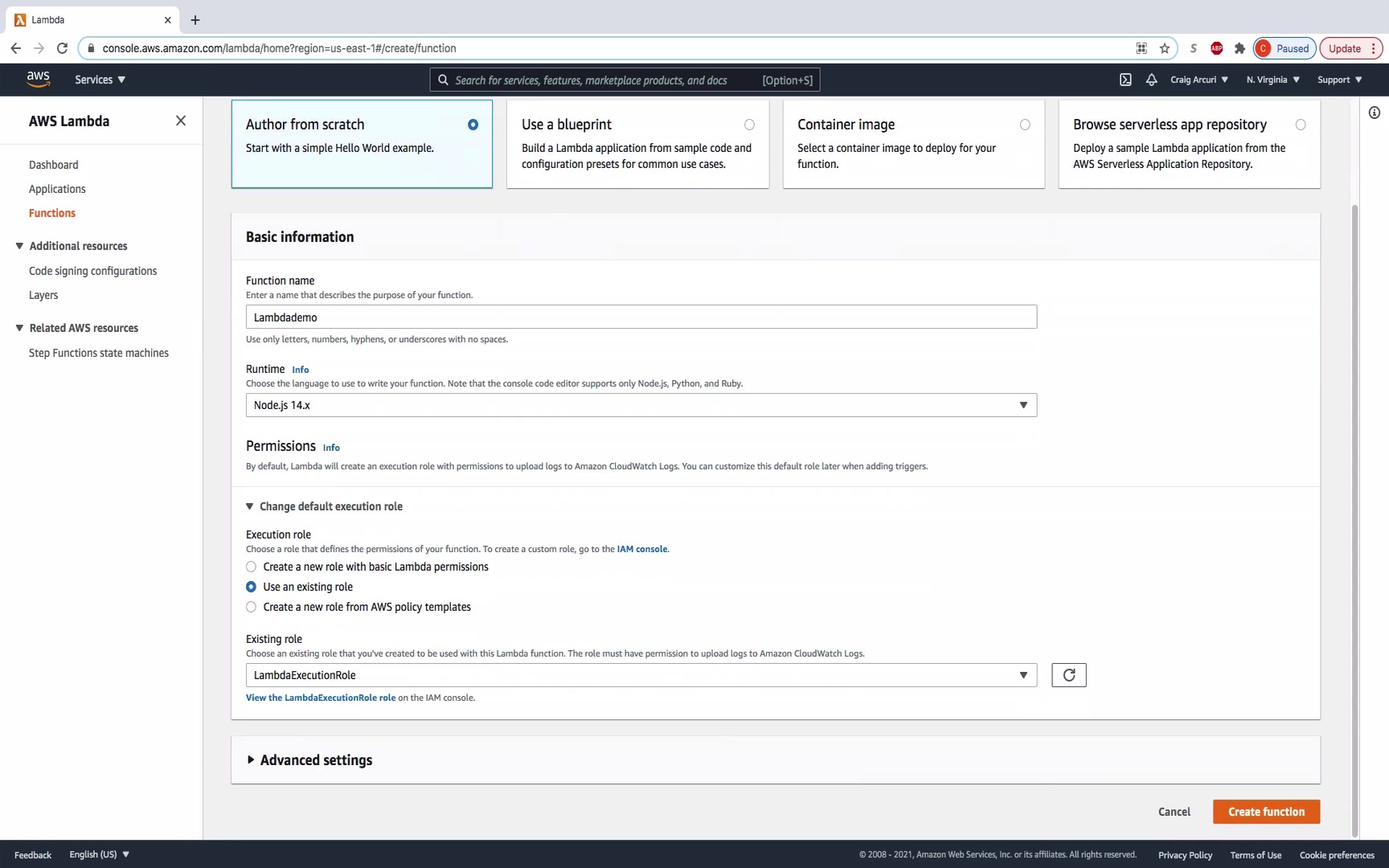Image resolution: width=1389 pixels, height=868 pixels.
Task: Open AWS CloudShell icon in top bar
Action: click(x=1125, y=80)
